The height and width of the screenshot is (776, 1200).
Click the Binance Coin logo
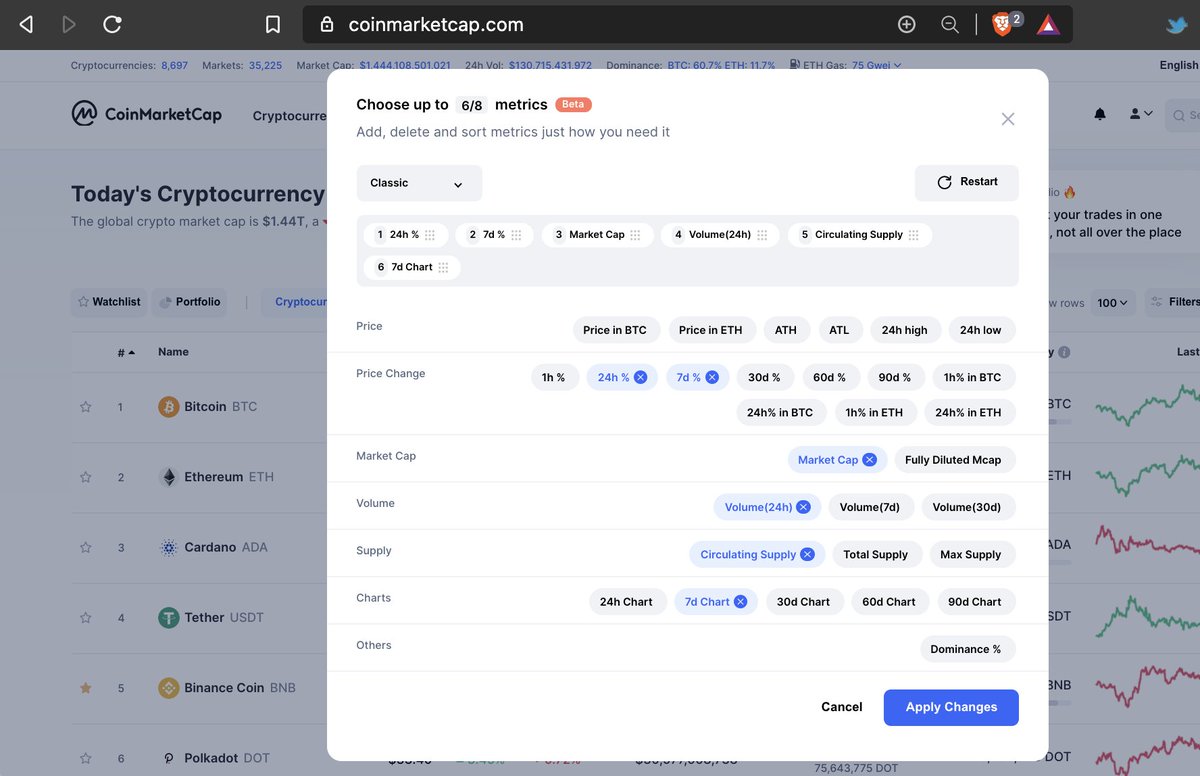point(169,688)
